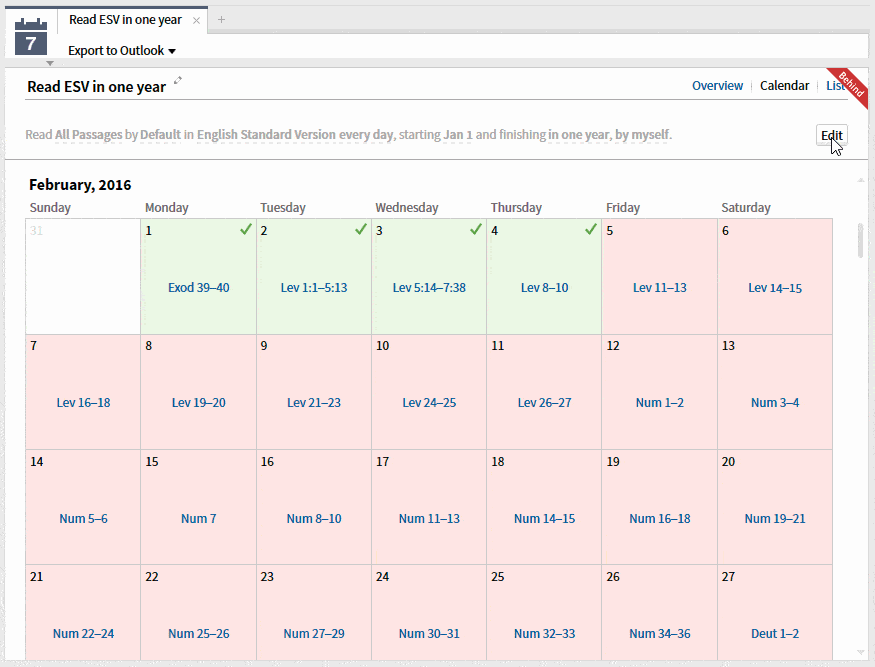
Task: Click the Saturday column header
Action: click(x=746, y=208)
